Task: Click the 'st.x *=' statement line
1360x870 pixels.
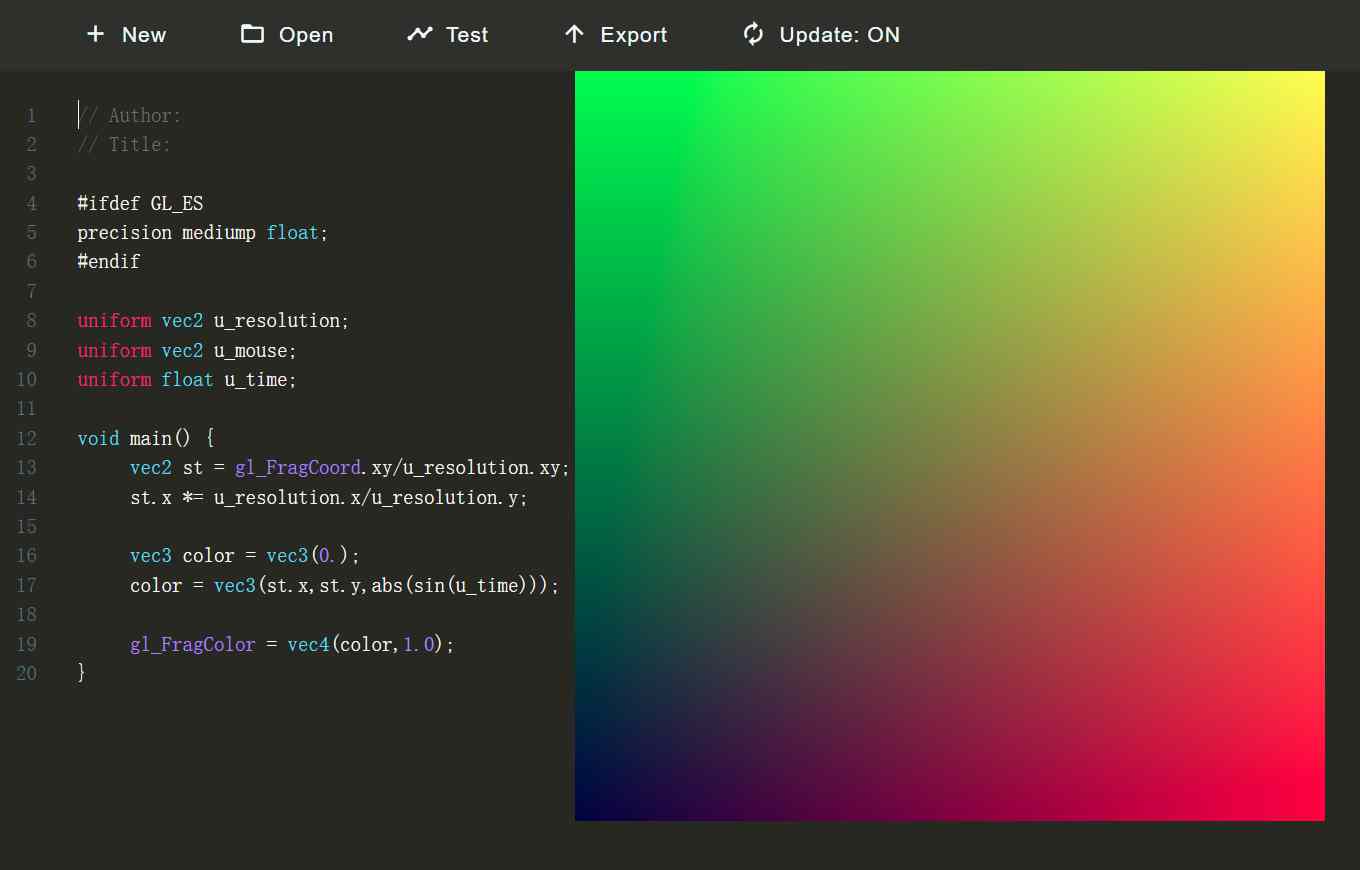Action: tap(328, 497)
